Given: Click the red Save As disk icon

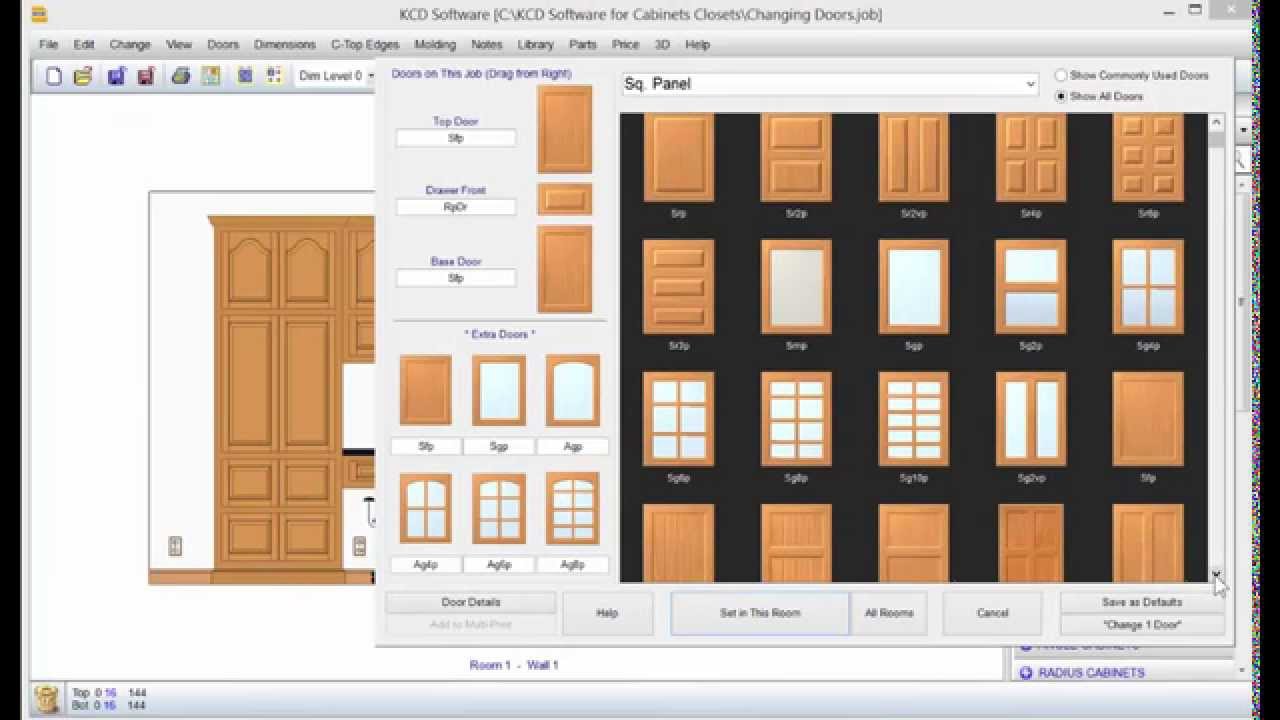Looking at the screenshot, I should (x=146, y=76).
